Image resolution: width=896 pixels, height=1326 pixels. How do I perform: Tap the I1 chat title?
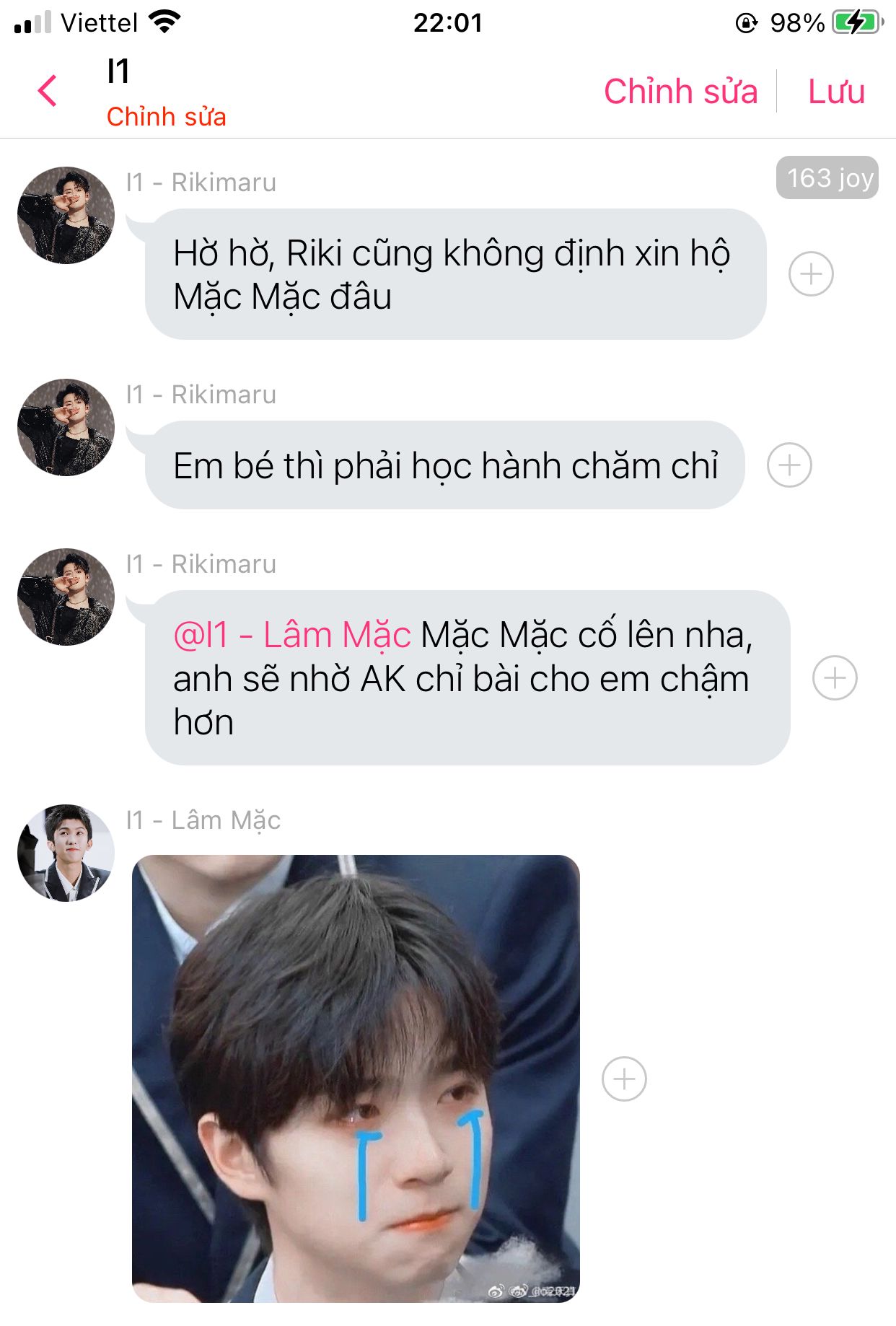118,71
